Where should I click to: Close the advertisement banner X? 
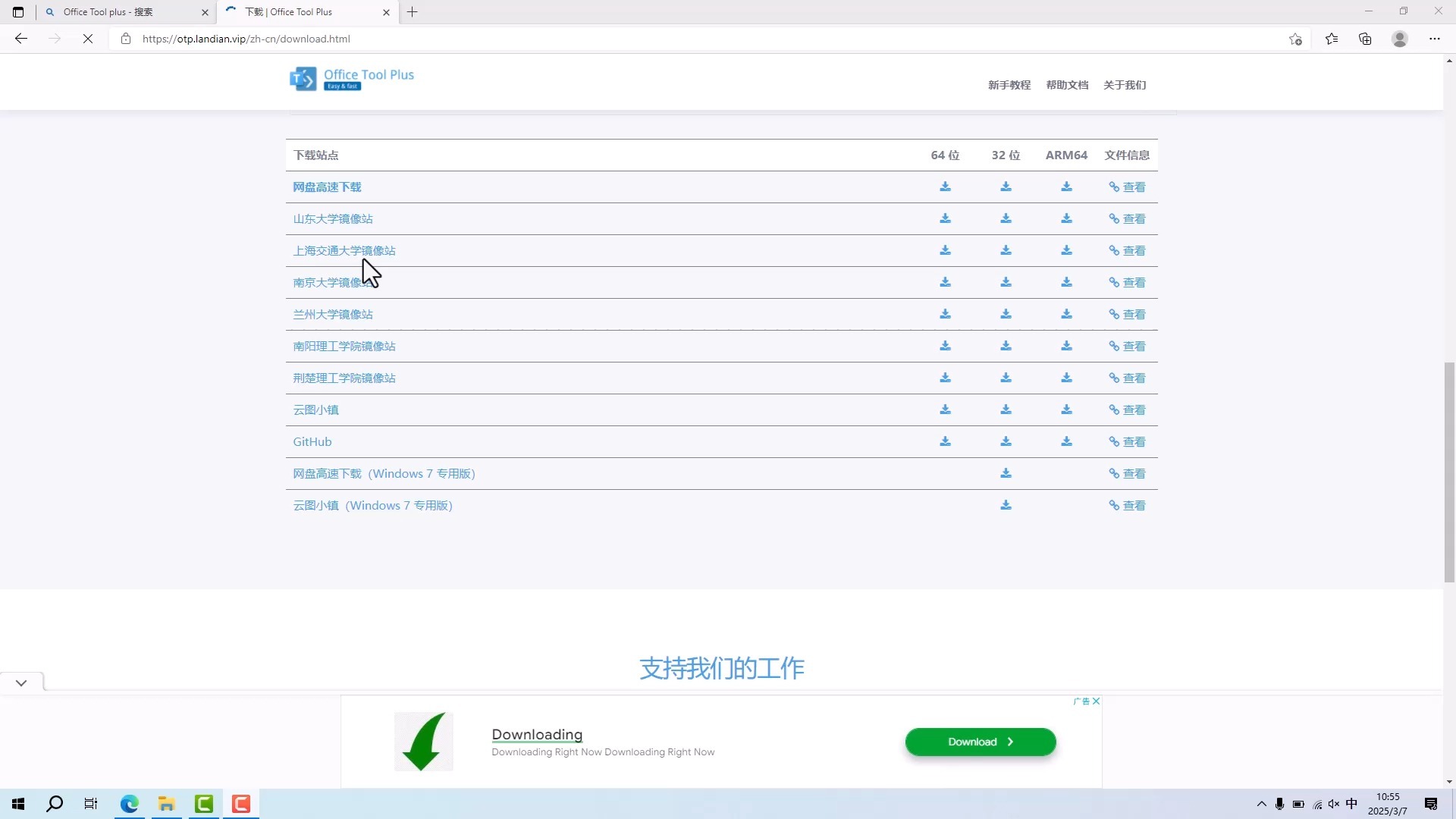tap(1096, 701)
